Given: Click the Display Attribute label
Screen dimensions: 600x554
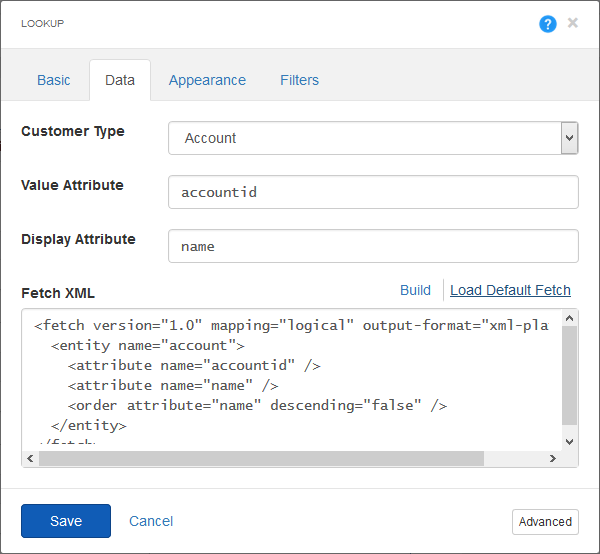Looking at the screenshot, I should [78, 240].
